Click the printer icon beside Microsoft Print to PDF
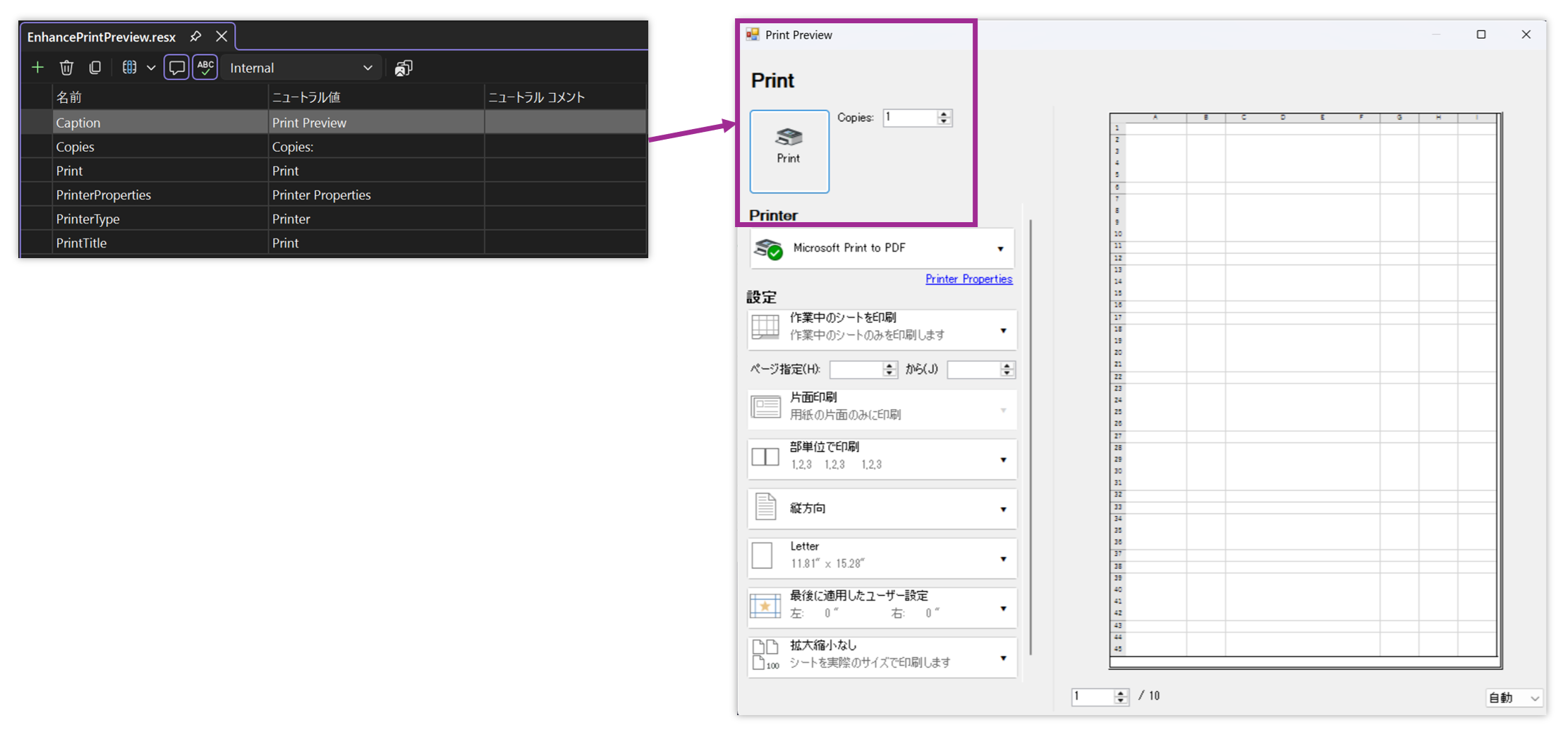This screenshot has height=737, width=1568. pyautogui.click(x=768, y=249)
